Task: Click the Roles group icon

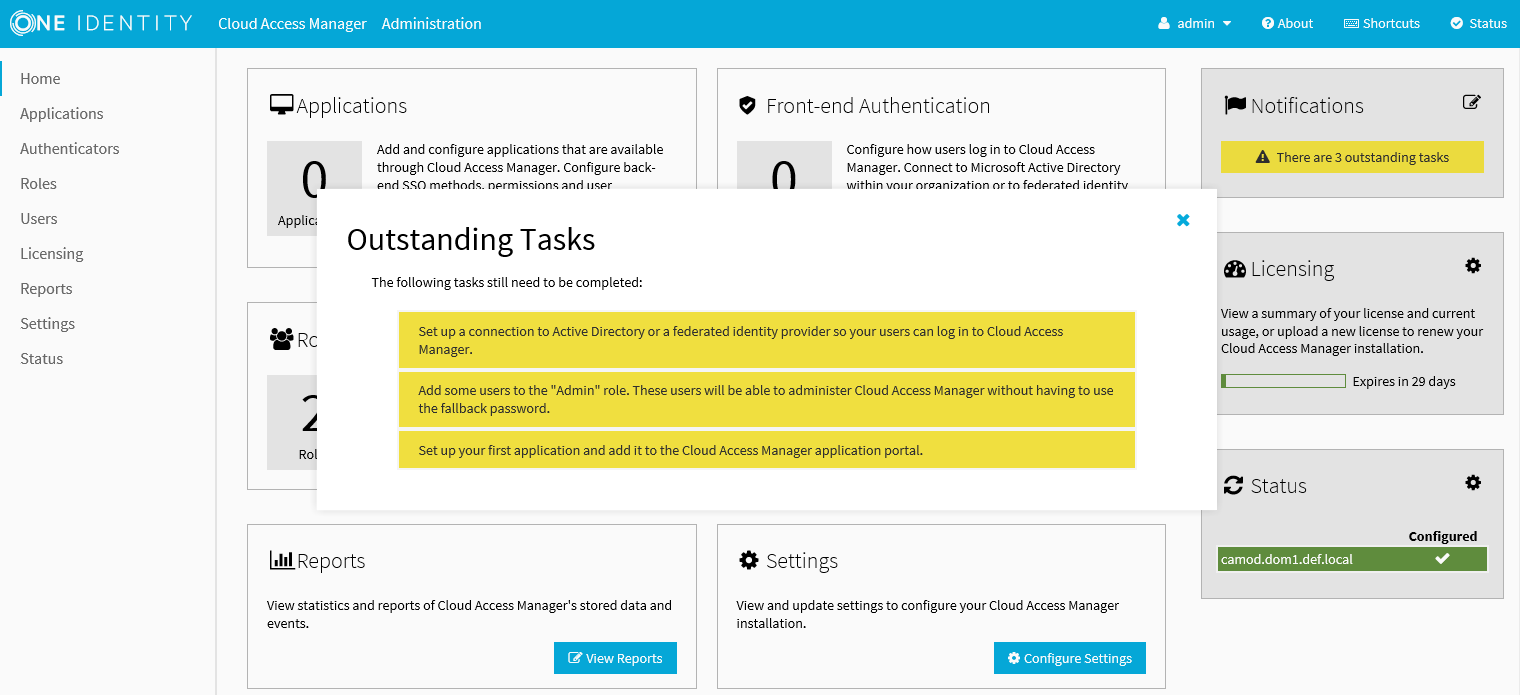Action: [281, 339]
